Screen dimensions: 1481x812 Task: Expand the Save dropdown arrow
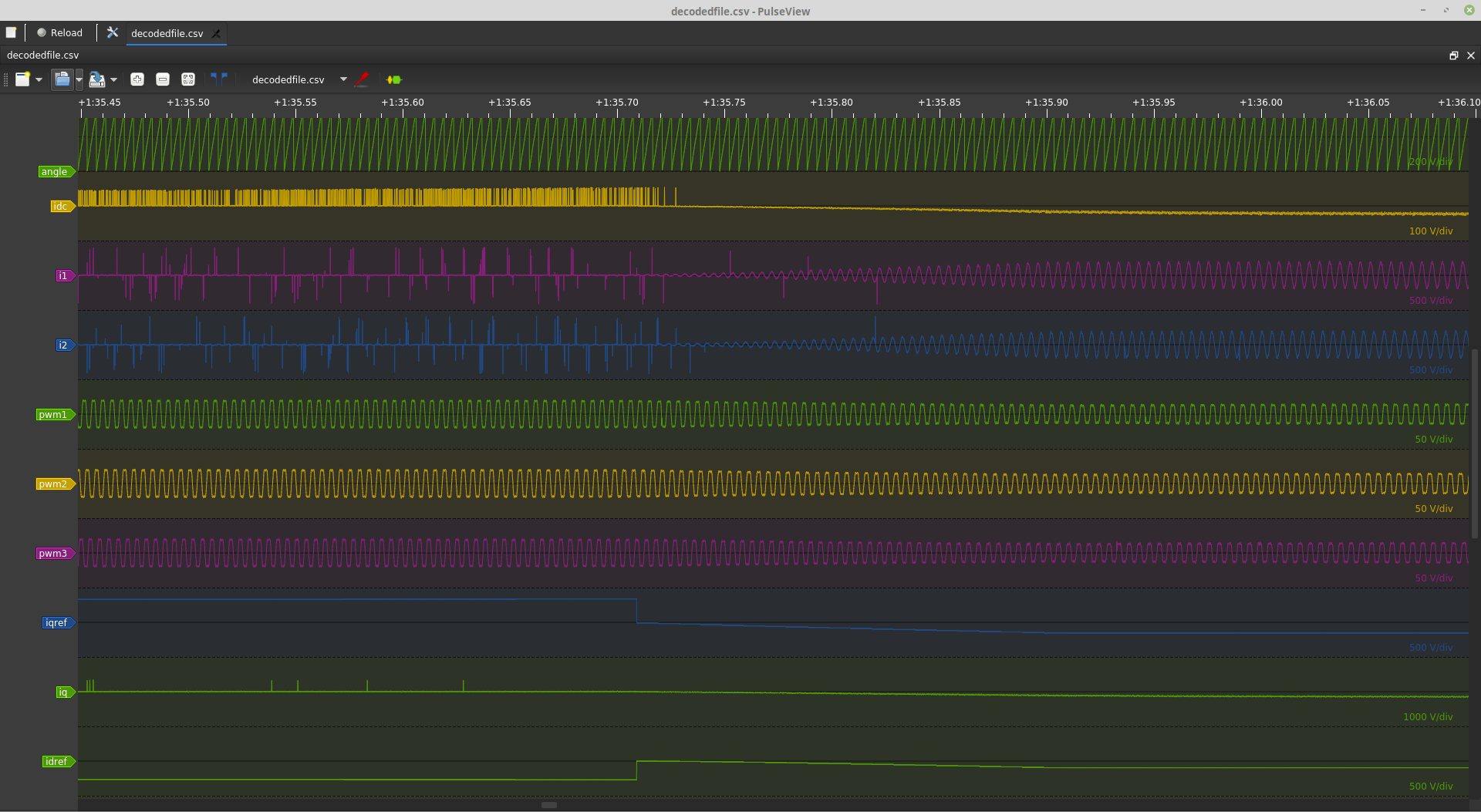click(113, 79)
